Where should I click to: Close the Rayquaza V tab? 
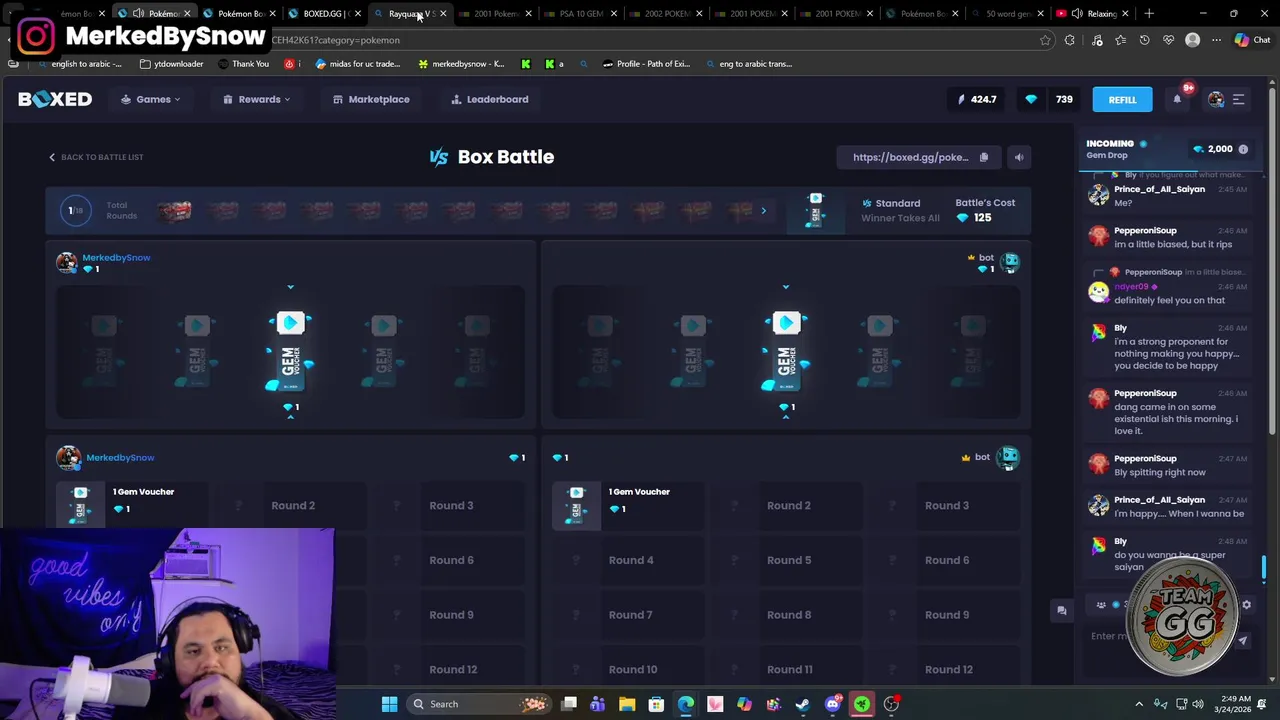tap(443, 14)
